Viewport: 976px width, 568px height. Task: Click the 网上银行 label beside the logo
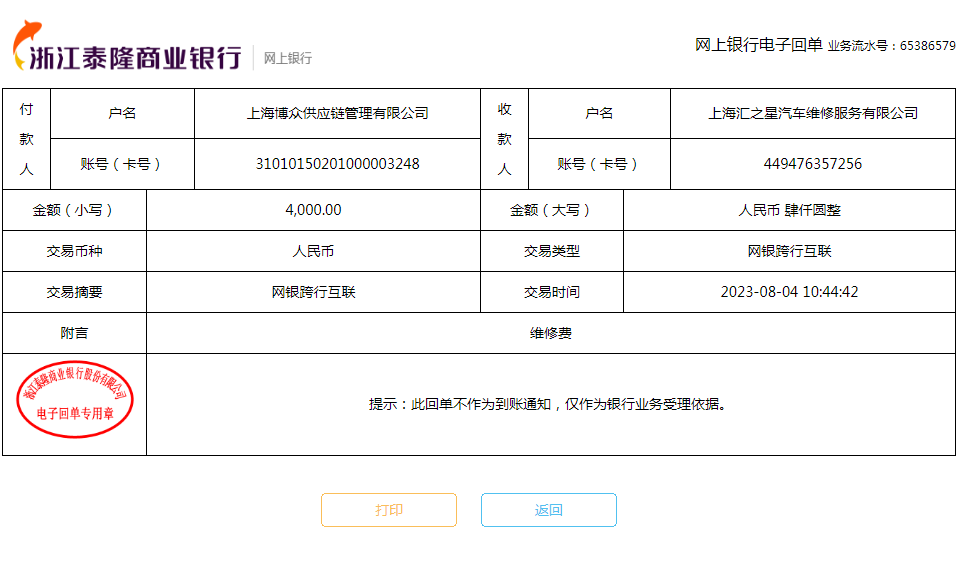pyautogui.click(x=288, y=58)
